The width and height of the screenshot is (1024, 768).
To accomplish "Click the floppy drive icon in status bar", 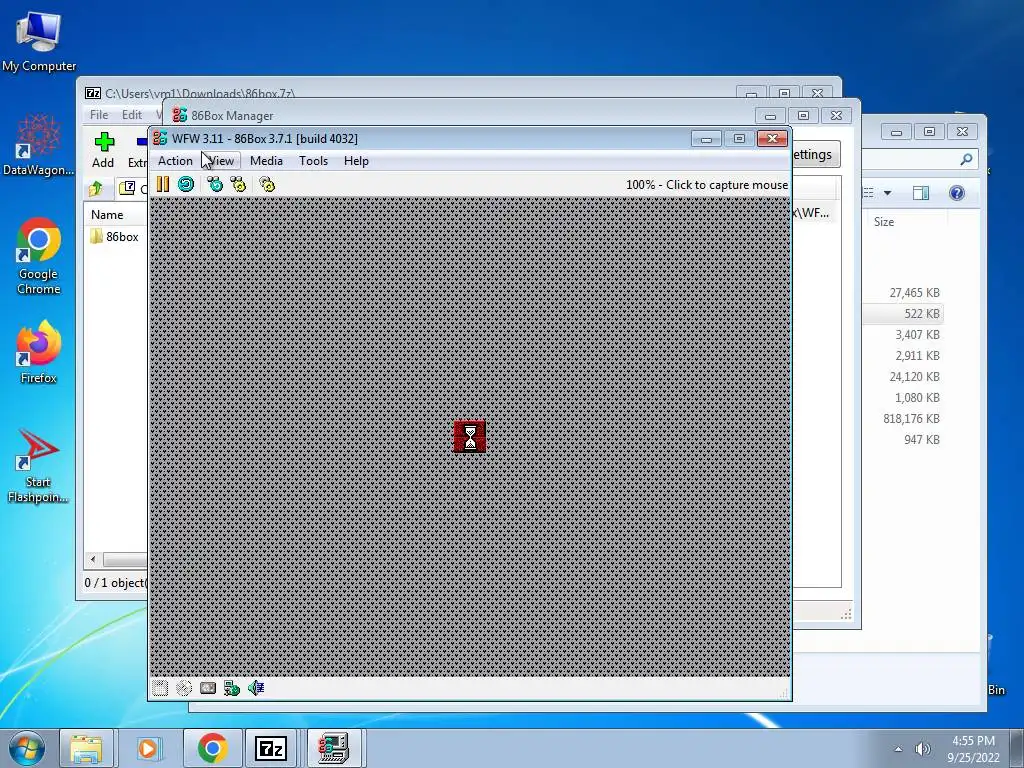I will (160, 688).
